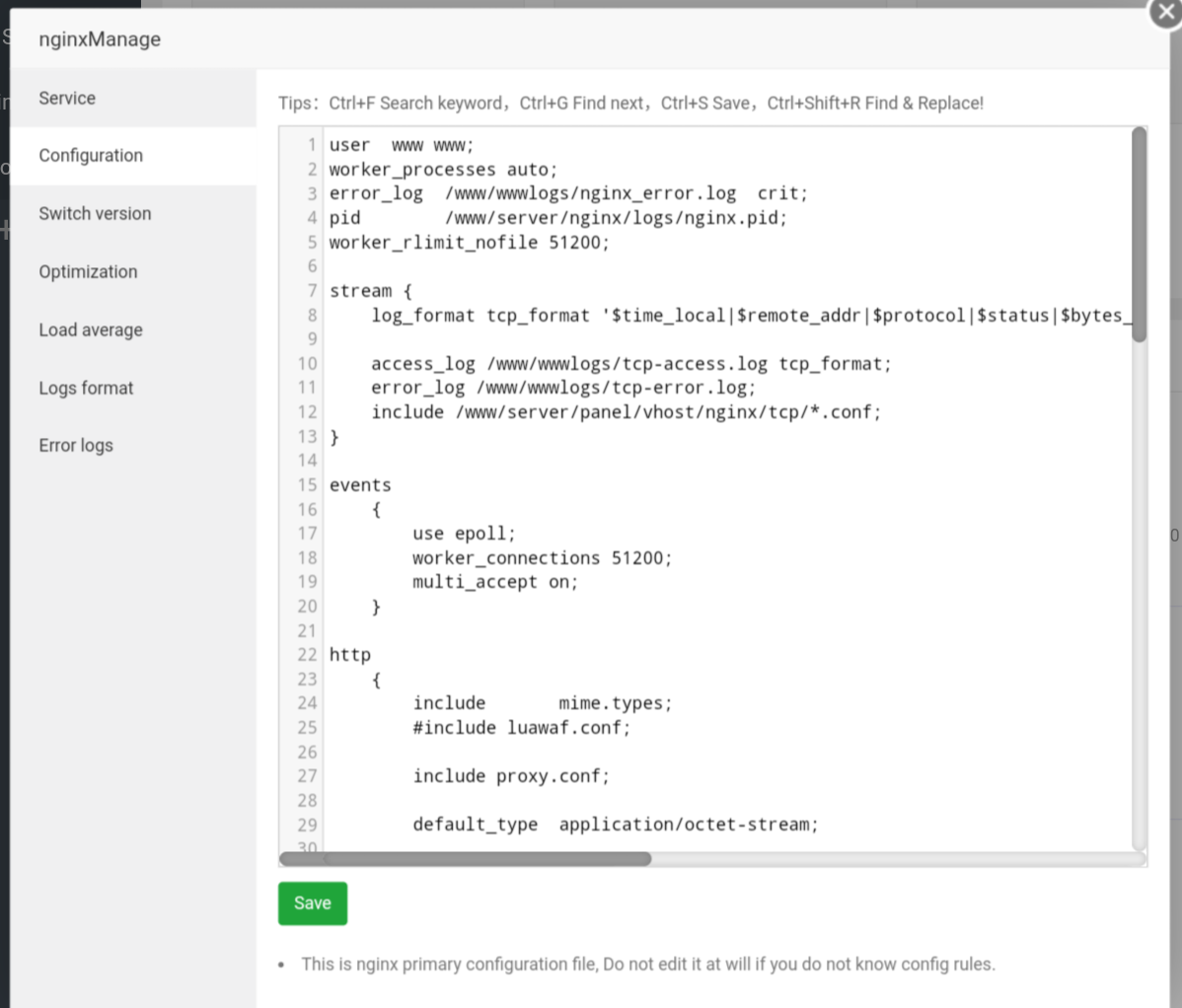
Task: Click the green Save button
Action: 312,902
